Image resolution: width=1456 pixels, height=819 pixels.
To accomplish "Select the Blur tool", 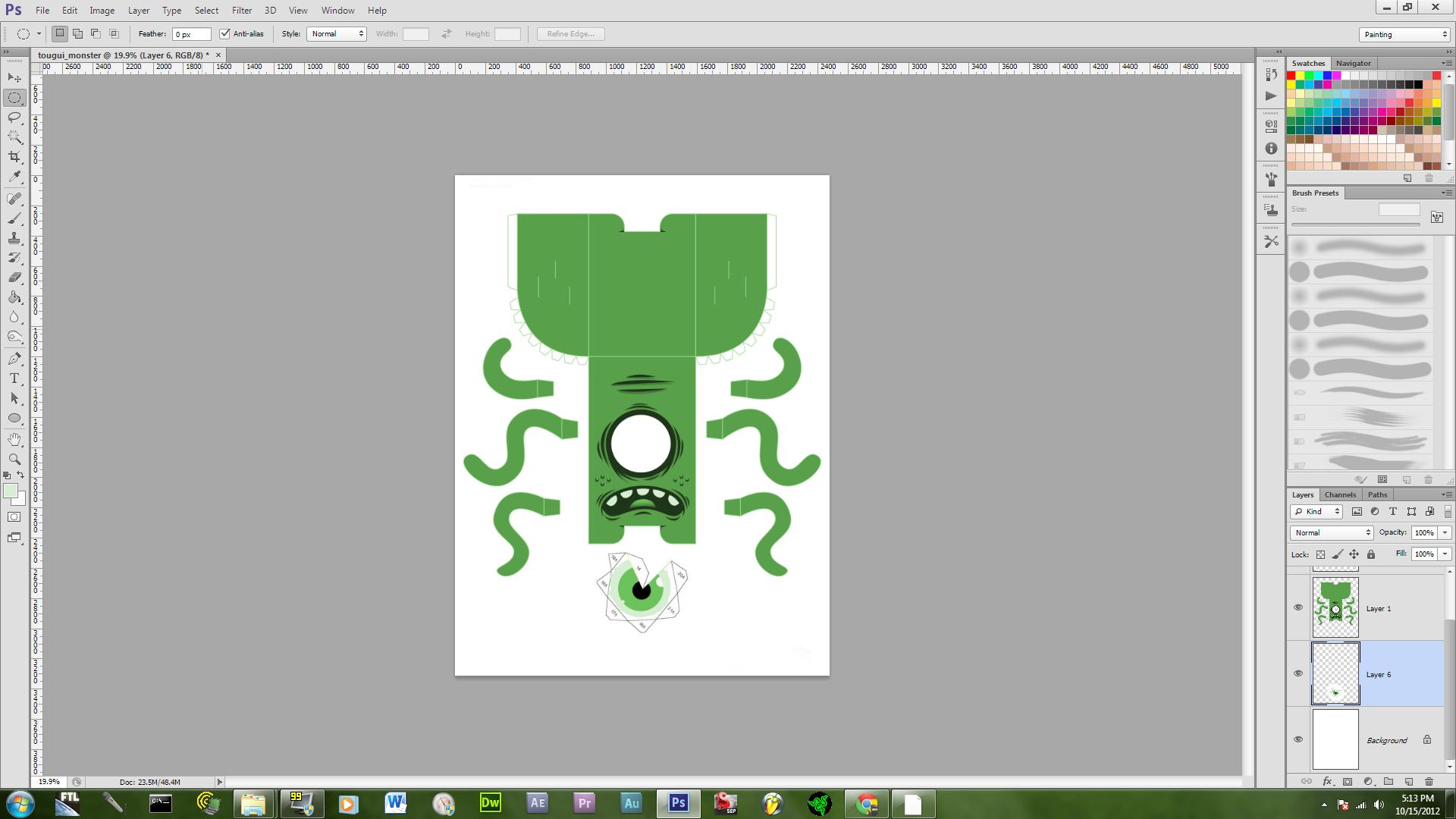I will [14, 317].
